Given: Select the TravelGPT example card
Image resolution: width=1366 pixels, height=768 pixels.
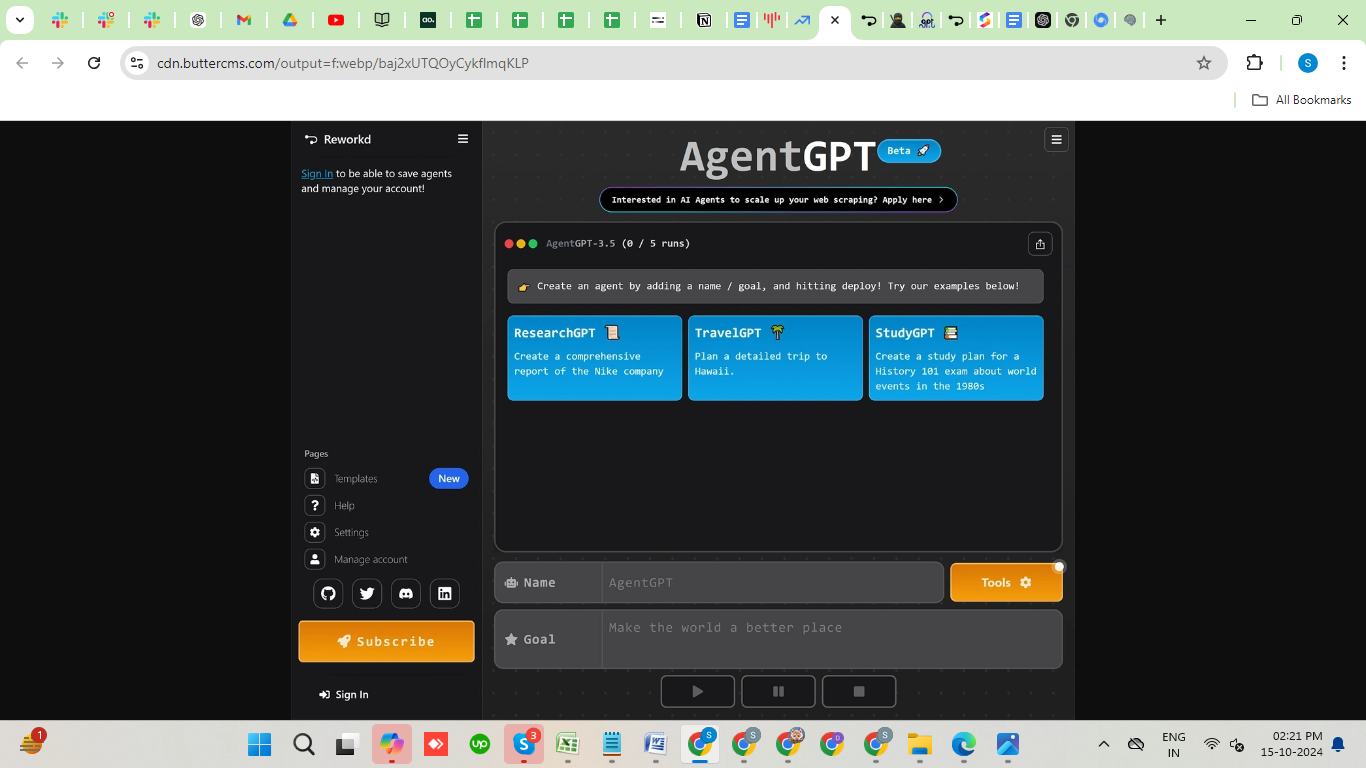Looking at the screenshot, I should (775, 358).
